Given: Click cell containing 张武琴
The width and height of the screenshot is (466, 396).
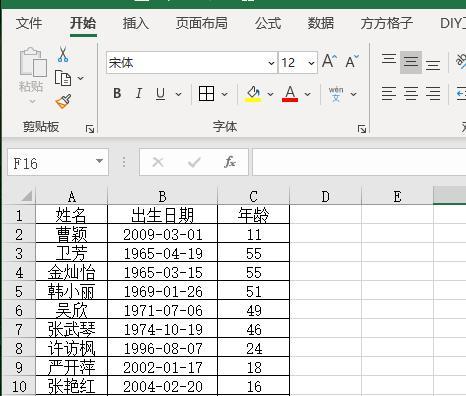Looking at the screenshot, I should click(x=72, y=329).
